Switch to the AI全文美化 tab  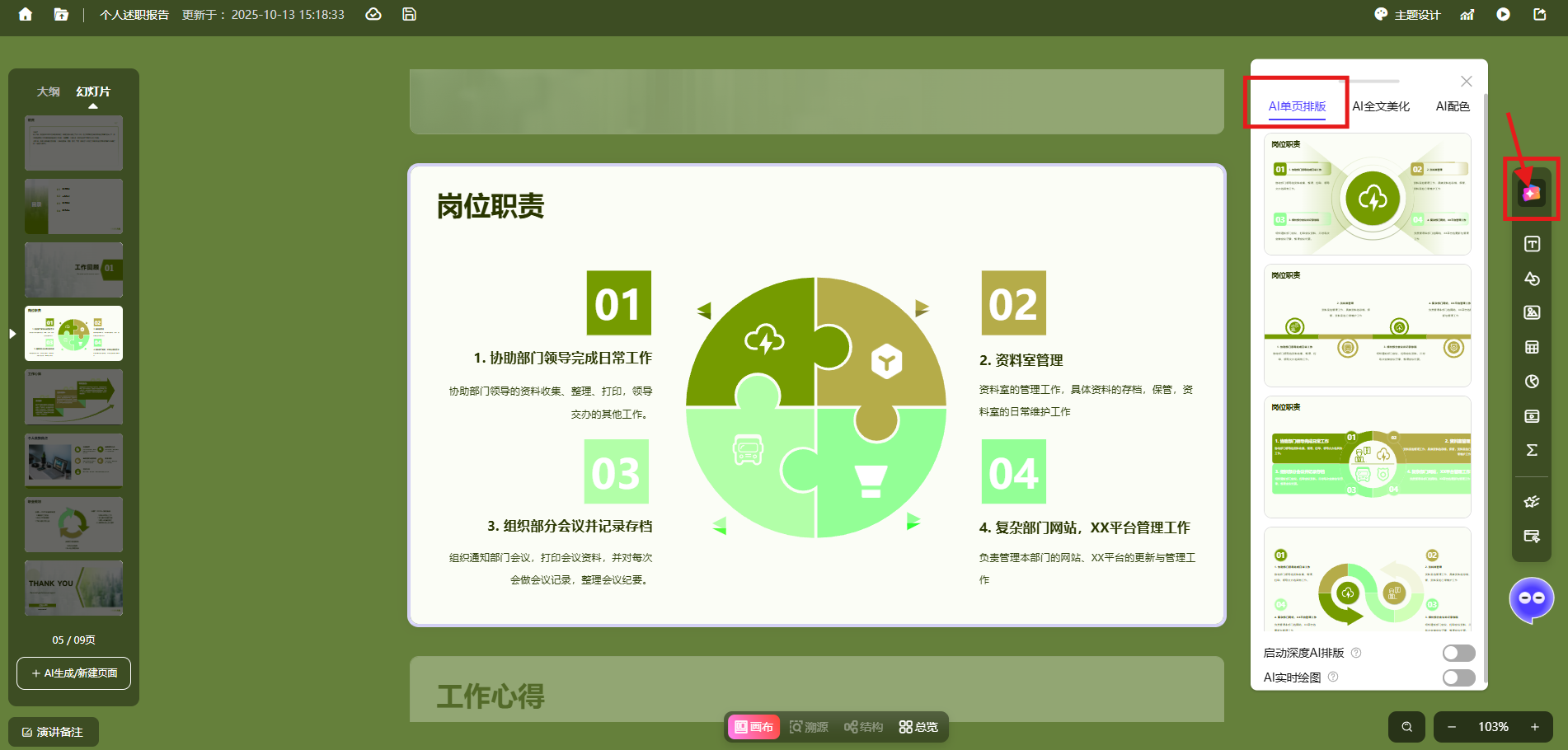pyautogui.click(x=1381, y=106)
